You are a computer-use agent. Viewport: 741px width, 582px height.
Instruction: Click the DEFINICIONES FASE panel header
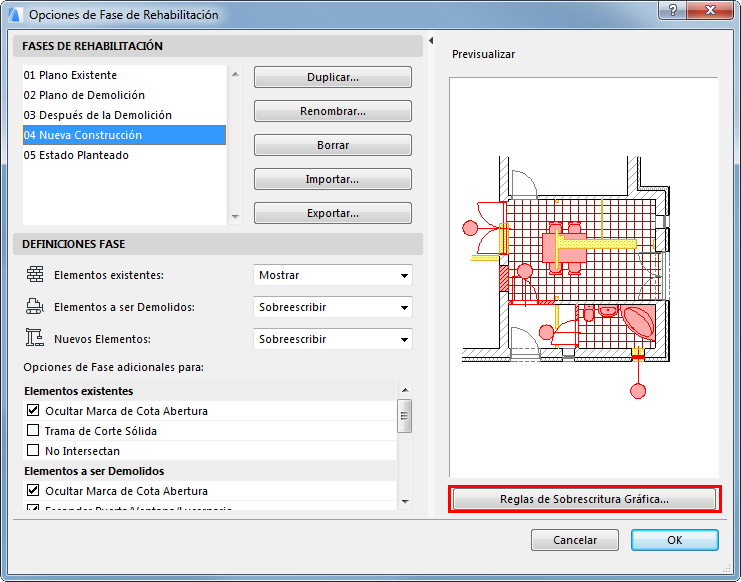(218, 244)
